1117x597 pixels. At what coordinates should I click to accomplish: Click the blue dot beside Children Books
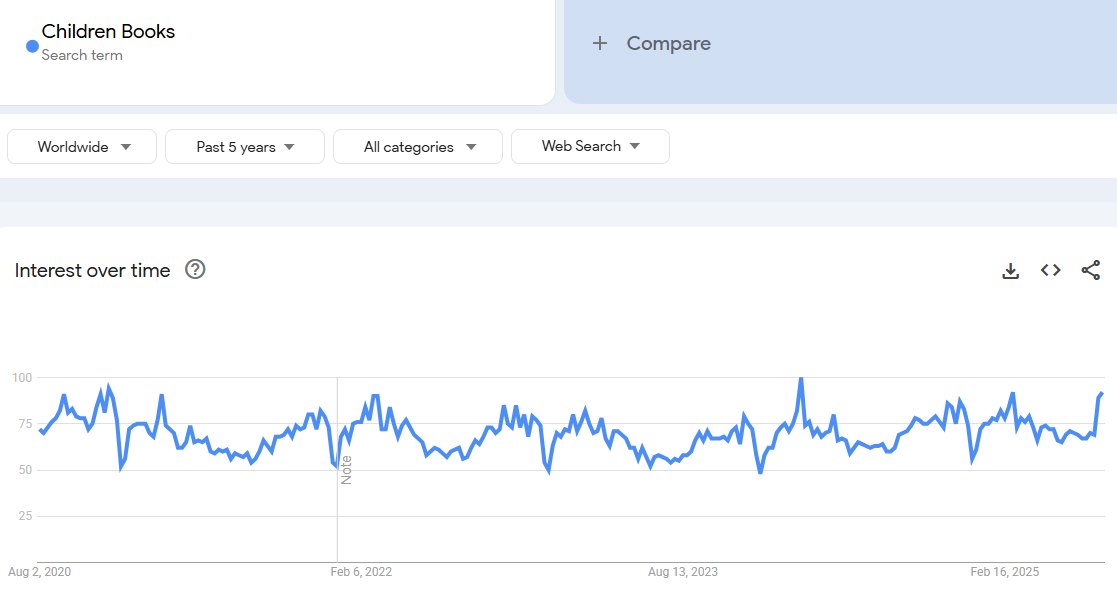32,46
